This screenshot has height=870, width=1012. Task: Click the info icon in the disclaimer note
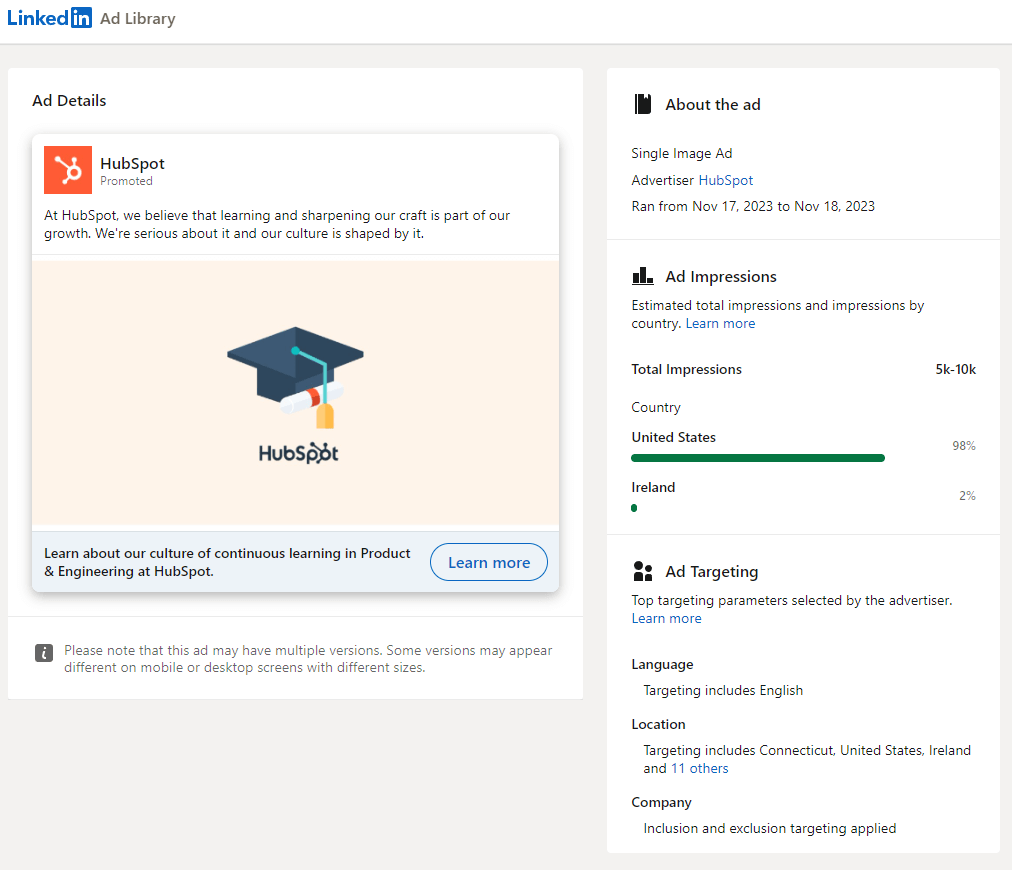click(x=44, y=652)
